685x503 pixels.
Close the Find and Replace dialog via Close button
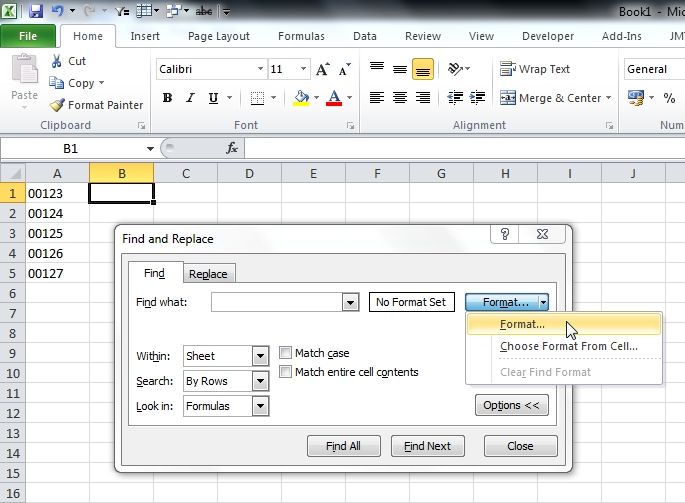[520, 446]
